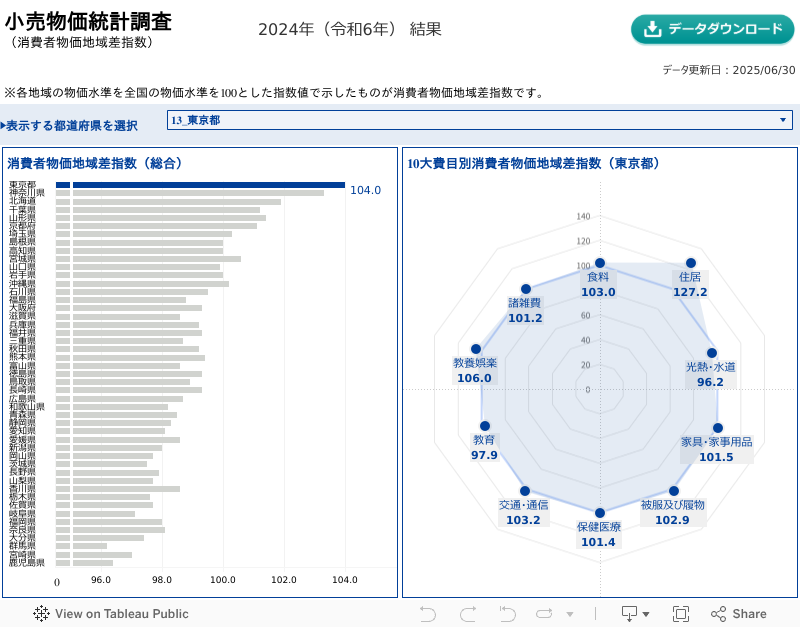Click the 諸雑費 101.2 label

[x=525, y=311]
